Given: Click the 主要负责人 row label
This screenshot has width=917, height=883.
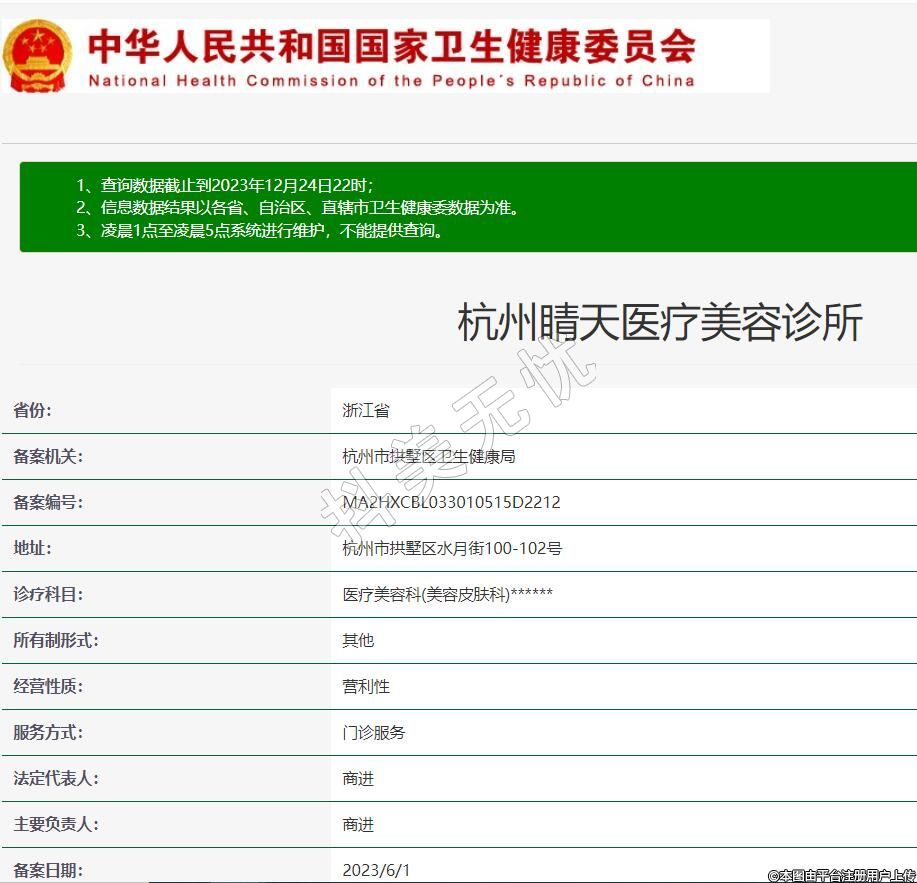Looking at the screenshot, I should (56, 824).
